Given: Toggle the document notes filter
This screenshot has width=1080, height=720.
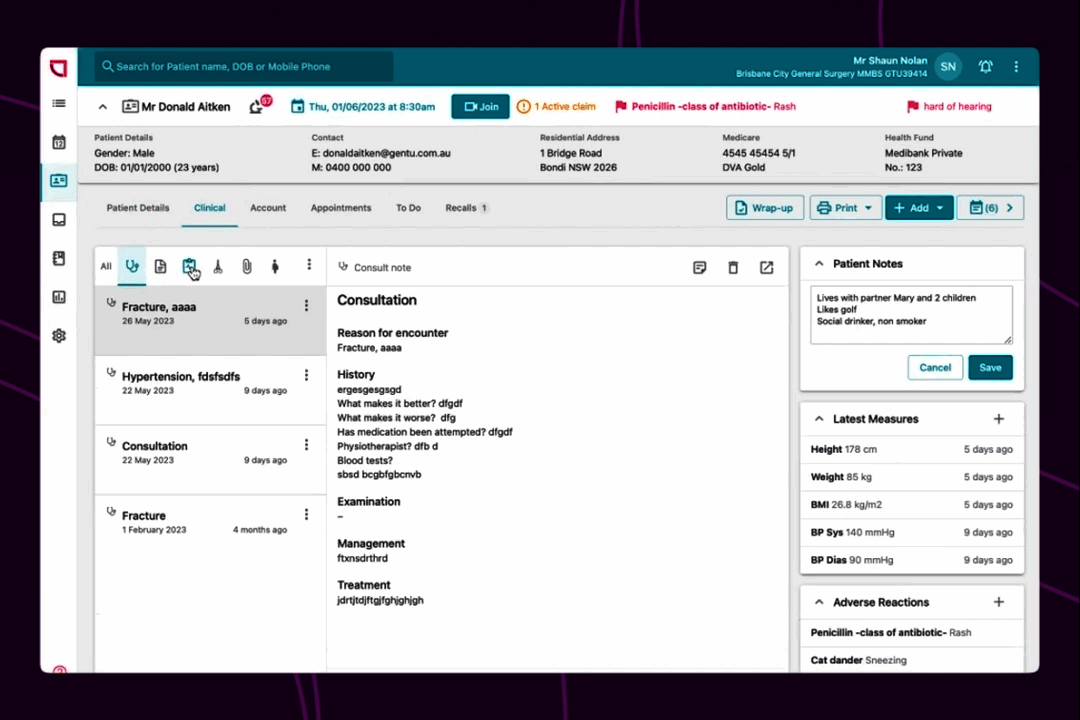Looking at the screenshot, I should 160,266.
